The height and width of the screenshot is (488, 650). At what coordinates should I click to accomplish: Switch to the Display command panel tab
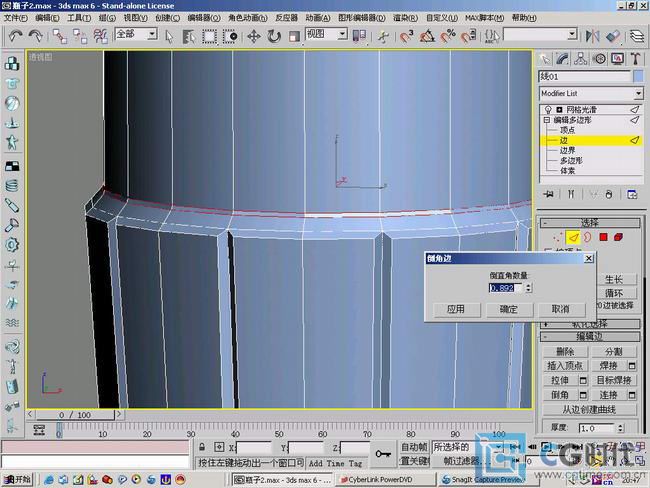617,59
